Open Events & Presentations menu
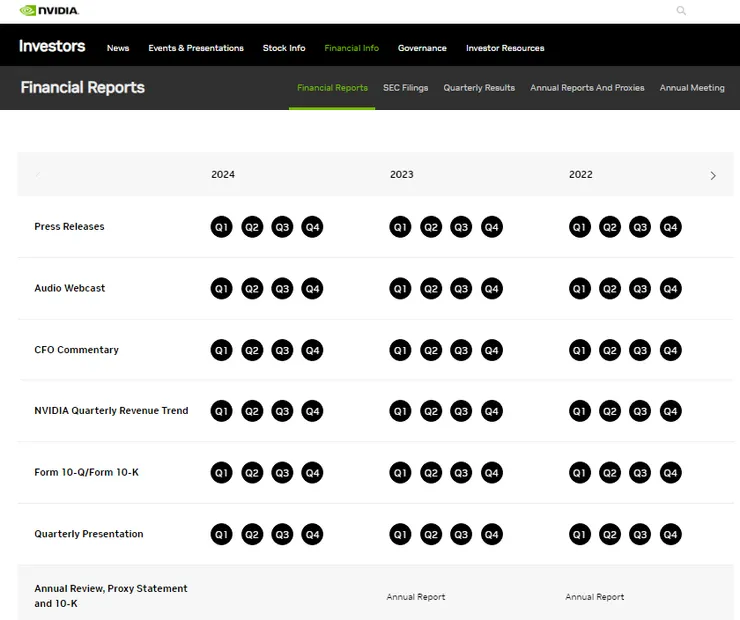Image resolution: width=740 pixels, height=620 pixels. (196, 48)
